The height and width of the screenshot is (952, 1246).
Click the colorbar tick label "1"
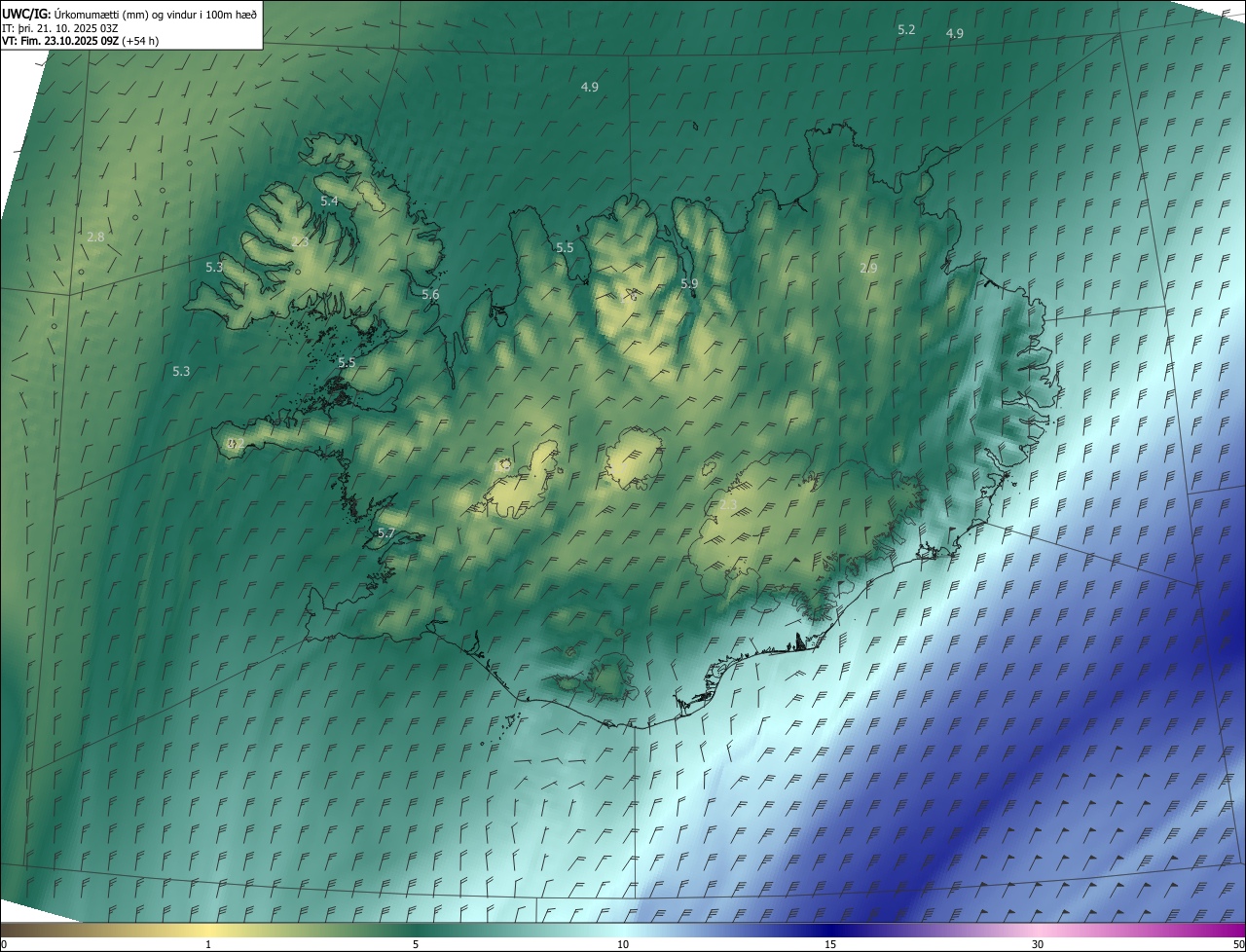209,944
